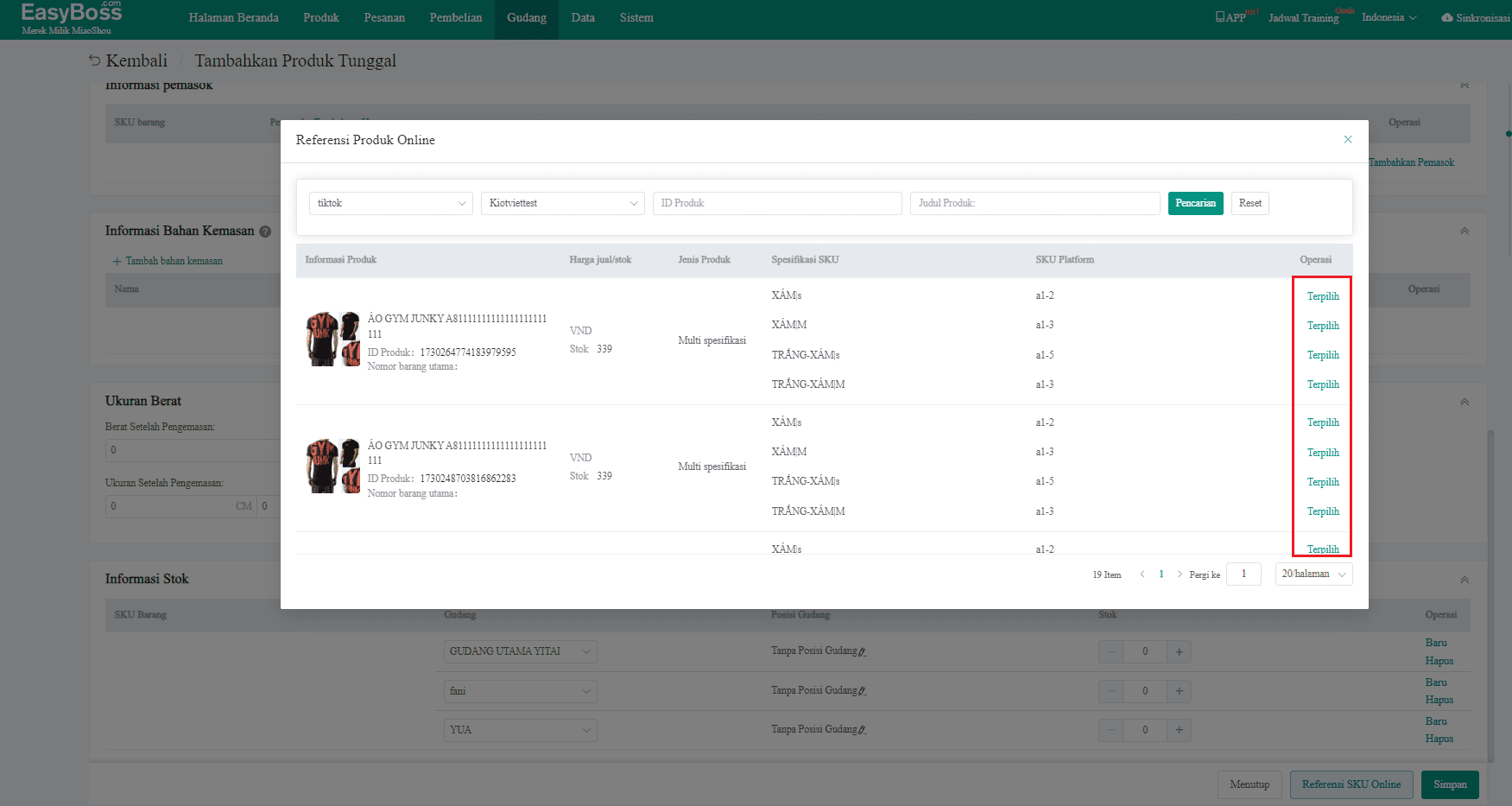The height and width of the screenshot is (806, 1512).
Task: Click the Menutup button
Action: tap(1249, 784)
